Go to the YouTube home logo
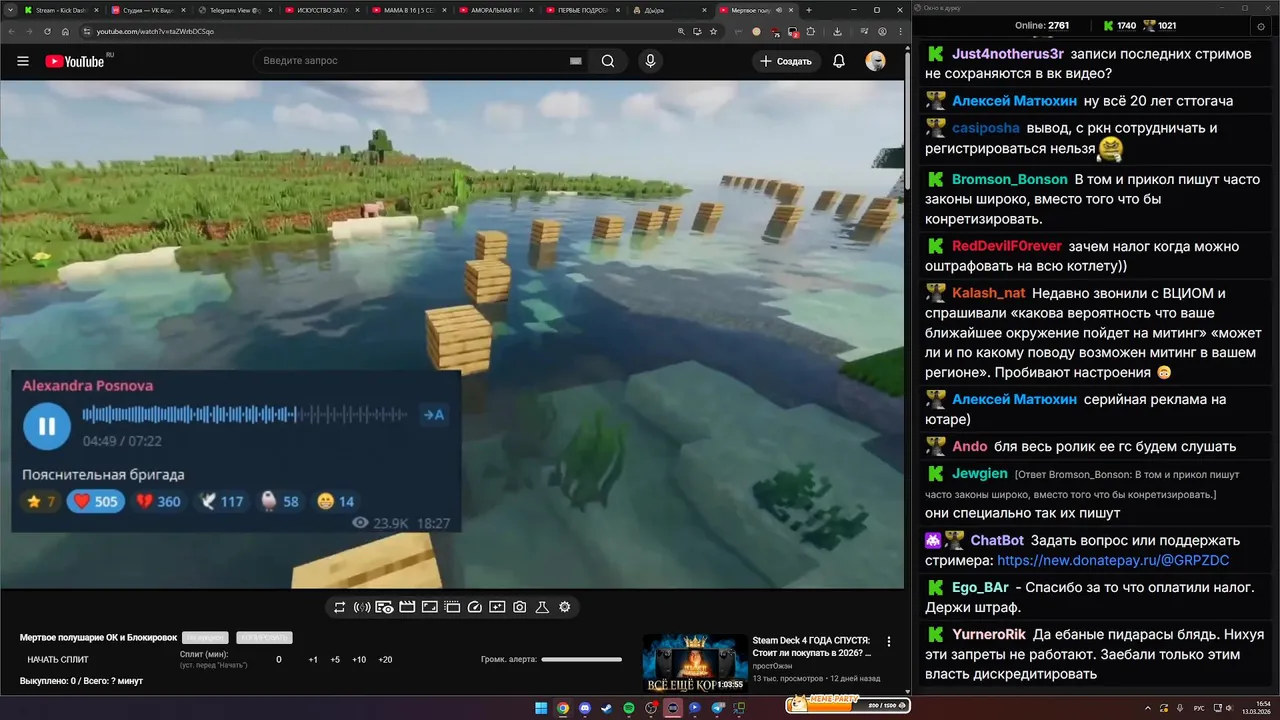 75,61
